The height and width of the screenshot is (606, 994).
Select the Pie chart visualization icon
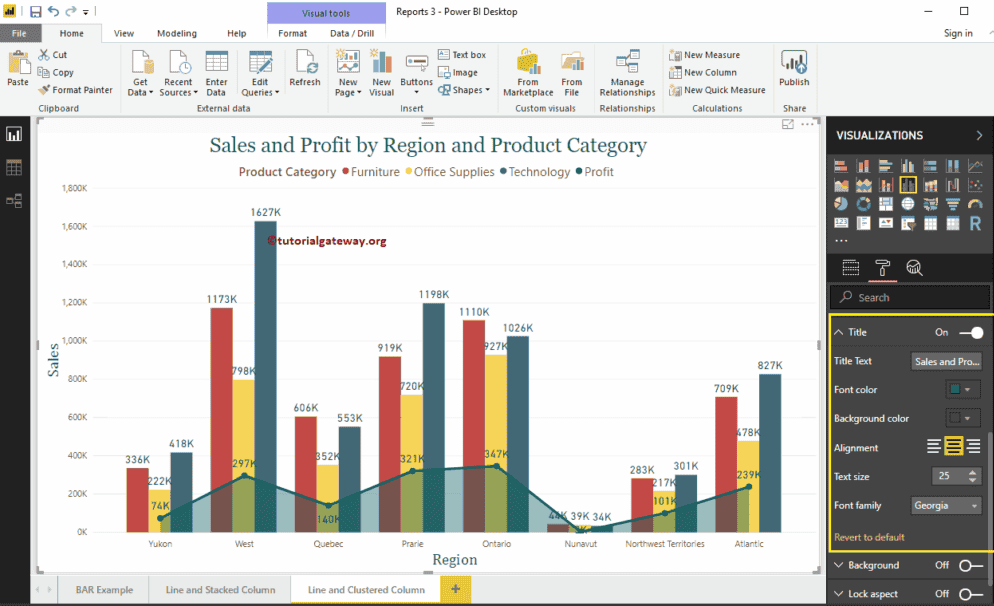coord(841,203)
